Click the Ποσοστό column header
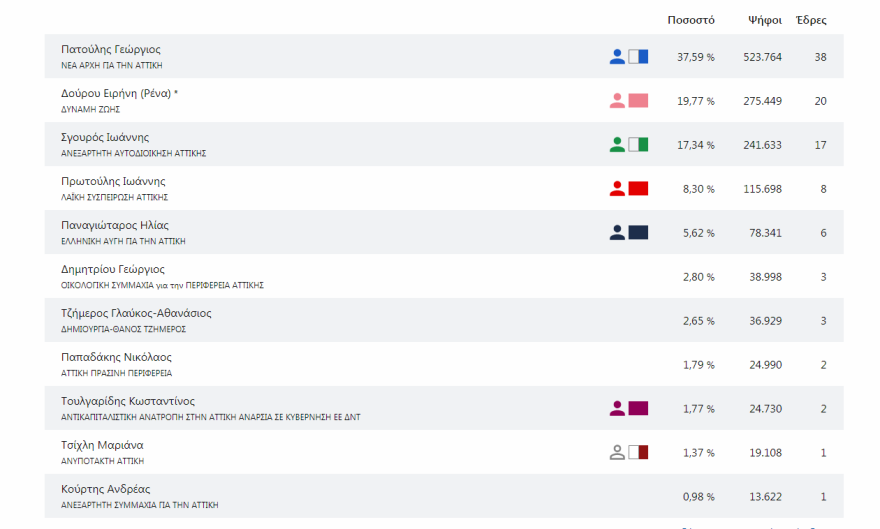 click(x=691, y=20)
